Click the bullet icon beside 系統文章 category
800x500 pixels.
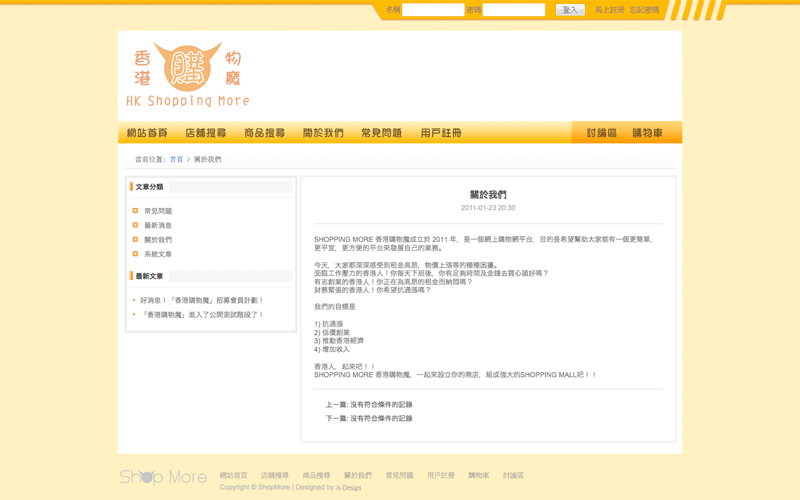[x=135, y=254]
